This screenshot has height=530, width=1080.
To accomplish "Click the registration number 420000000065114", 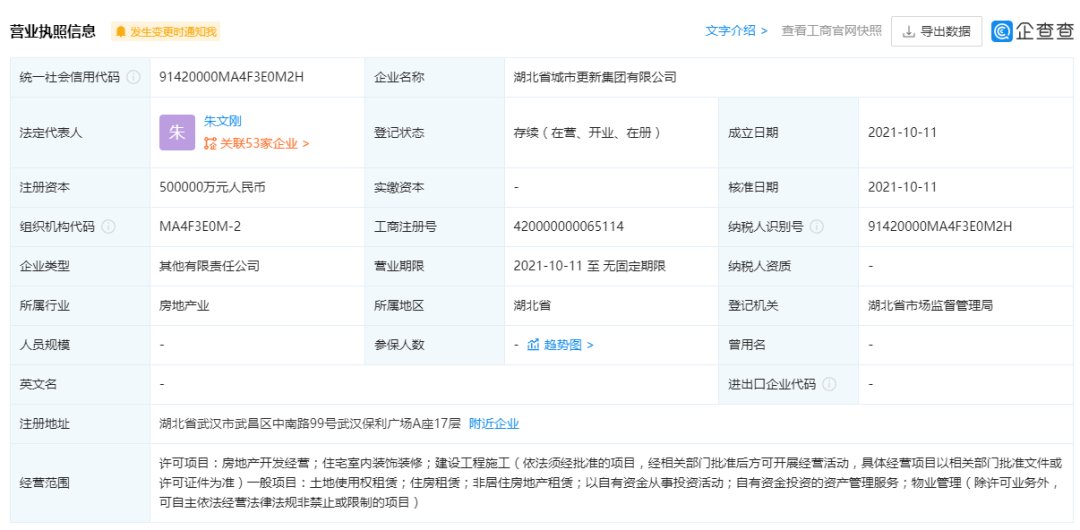I will [569, 227].
